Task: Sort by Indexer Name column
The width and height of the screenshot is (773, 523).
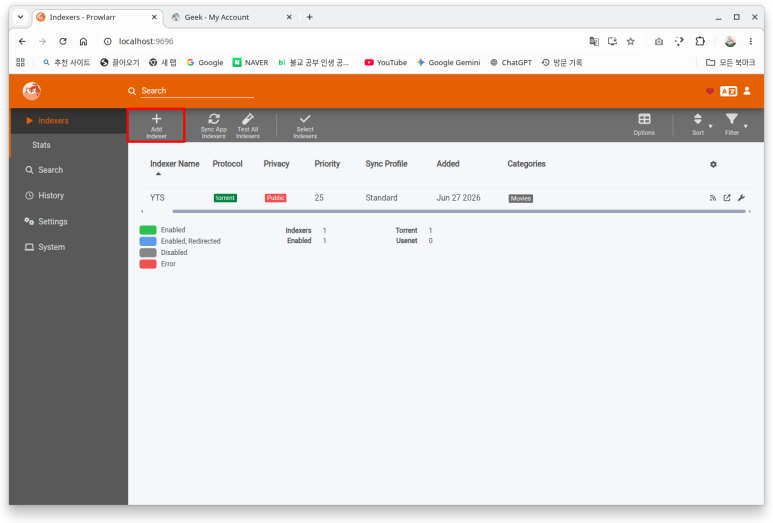Action: [175, 164]
